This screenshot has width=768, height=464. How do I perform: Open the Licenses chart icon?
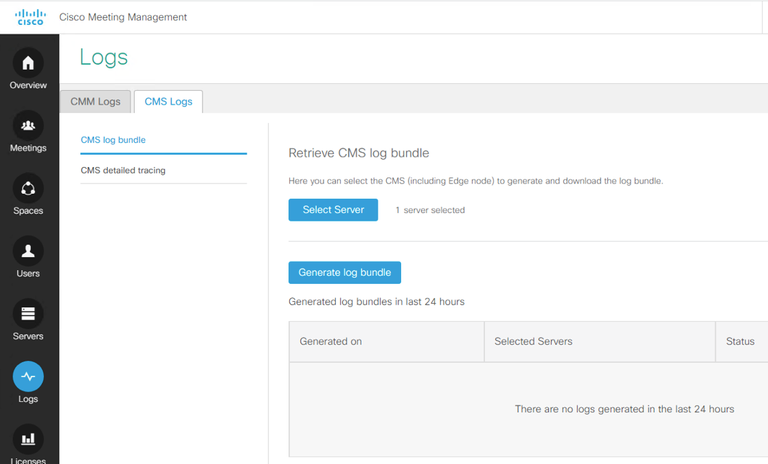[28, 439]
